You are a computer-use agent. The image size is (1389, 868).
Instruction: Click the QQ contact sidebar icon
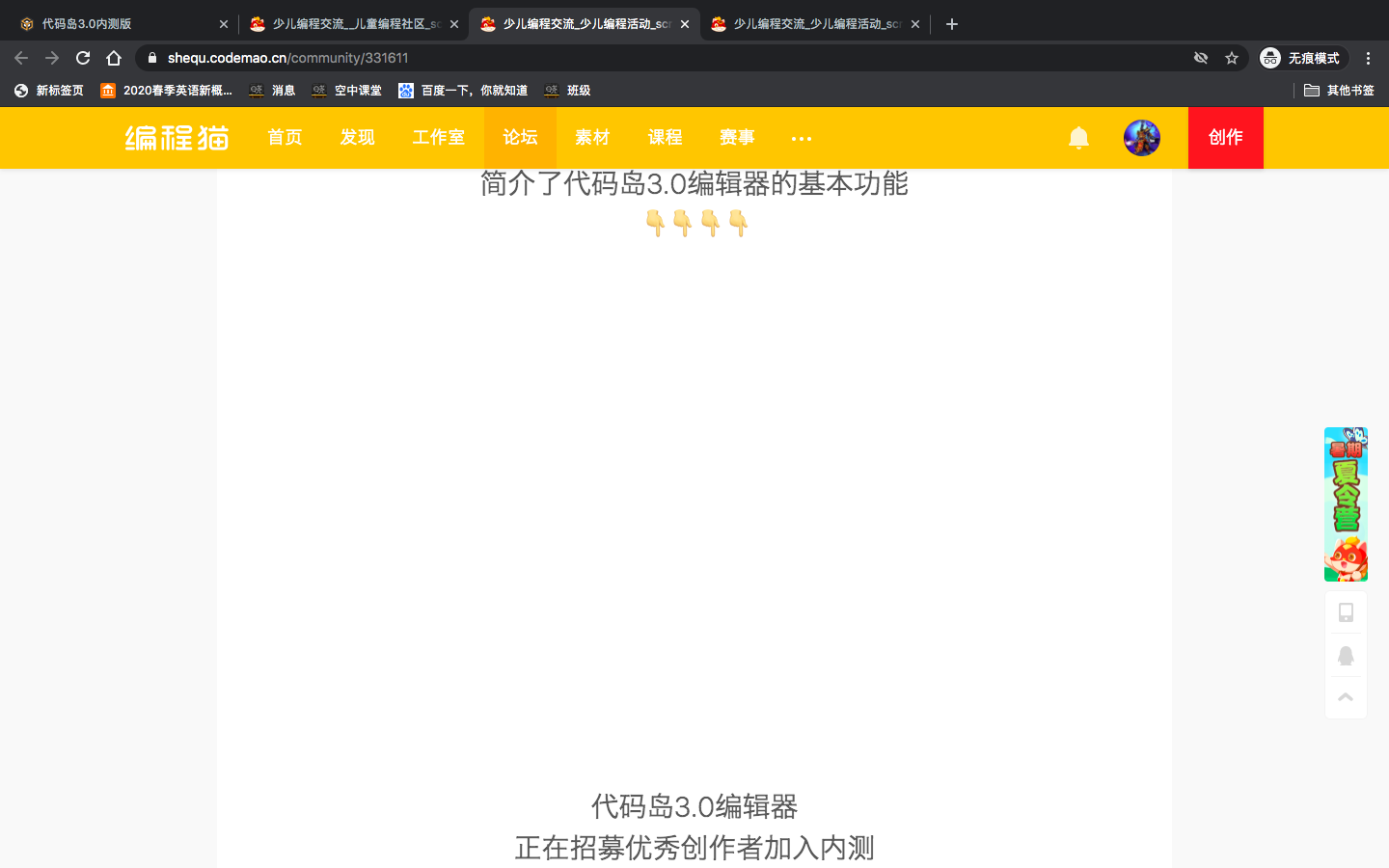click(x=1346, y=656)
